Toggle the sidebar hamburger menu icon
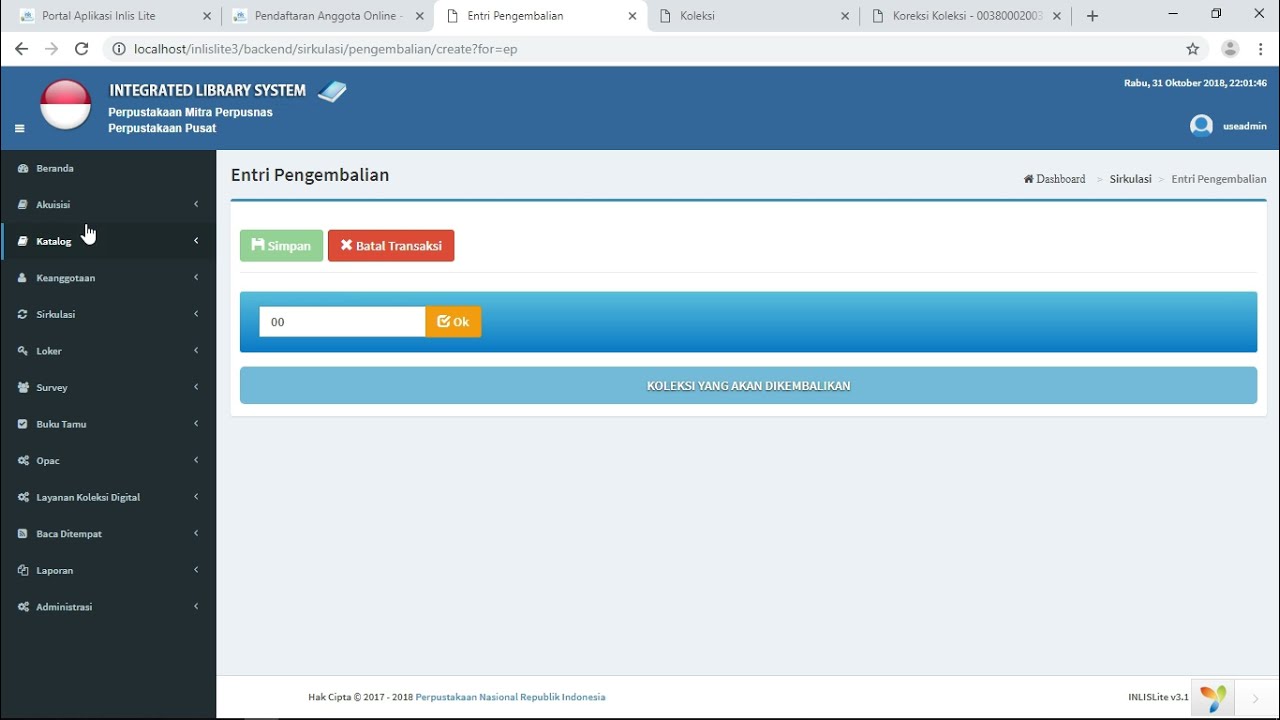The image size is (1280, 720). coord(19,128)
